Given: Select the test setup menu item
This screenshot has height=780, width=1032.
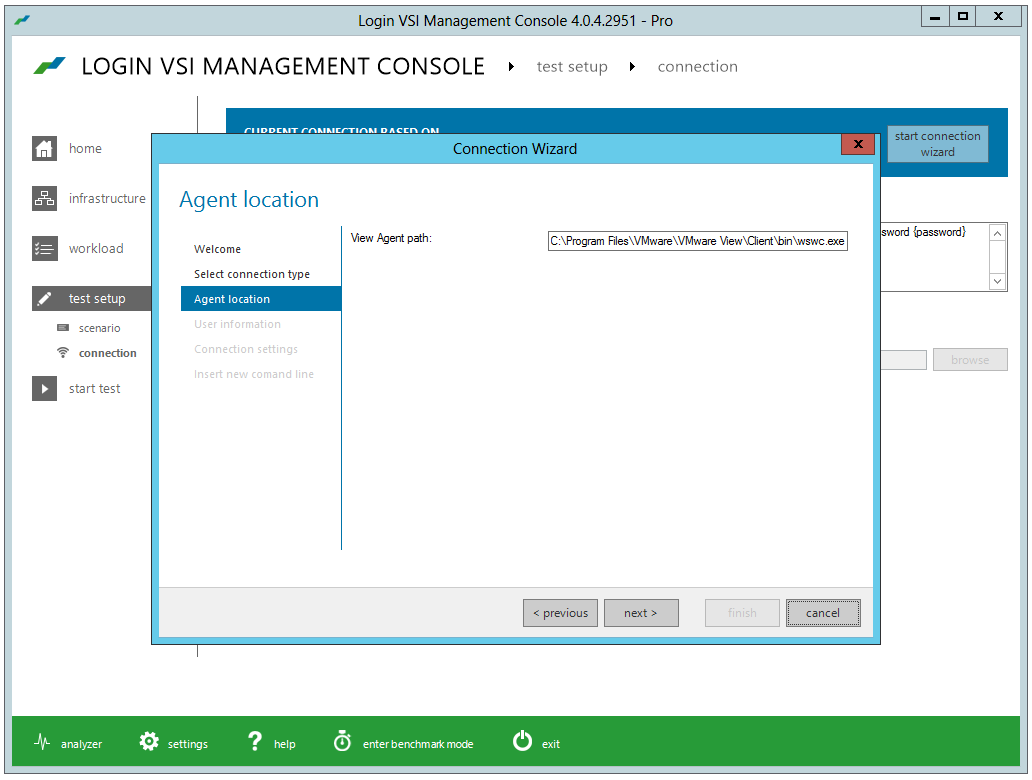Looking at the screenshot, I should click(x=91, y=299).
